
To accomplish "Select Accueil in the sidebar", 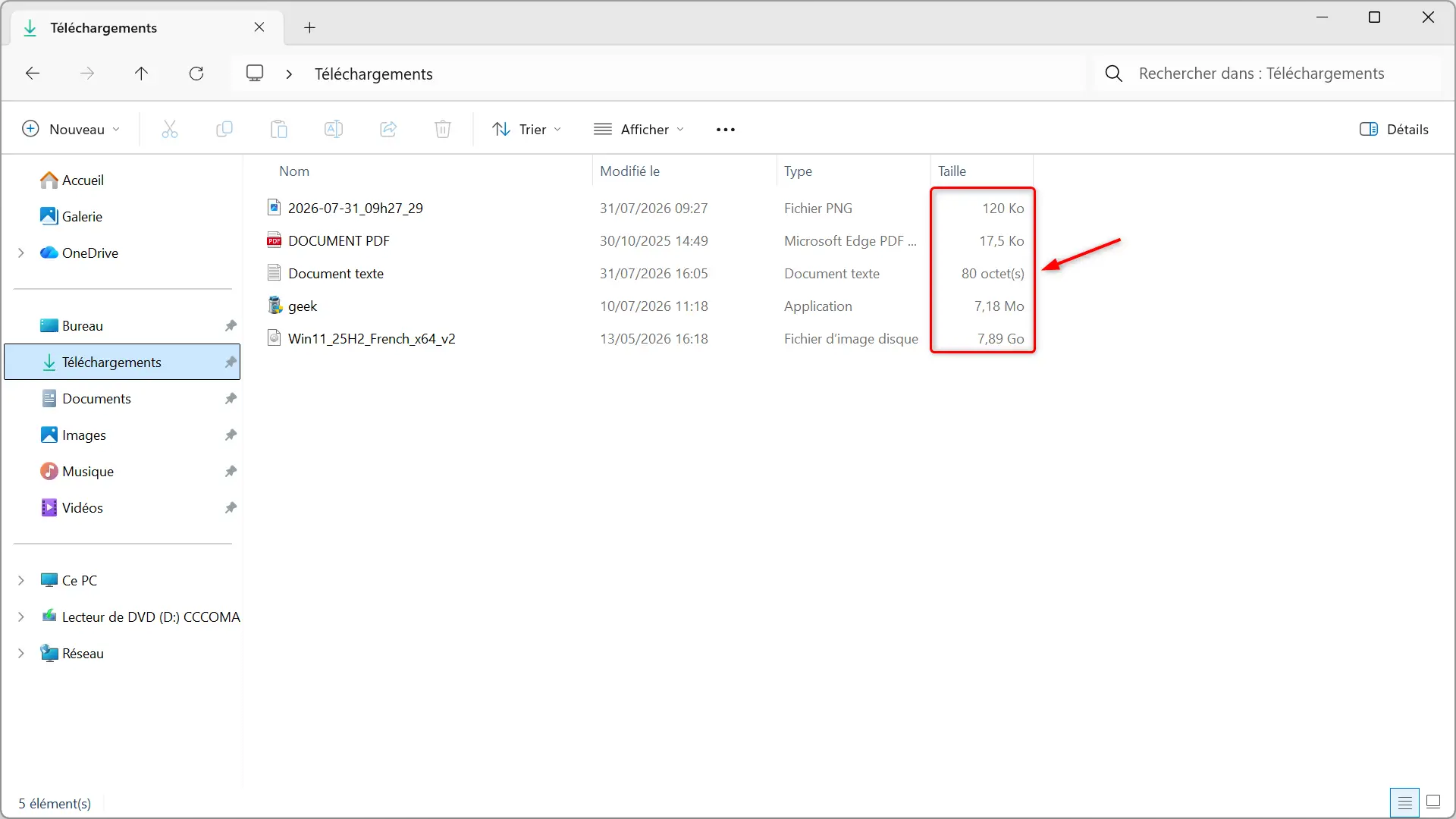I will pyautogui.click(x=122, y=180).
